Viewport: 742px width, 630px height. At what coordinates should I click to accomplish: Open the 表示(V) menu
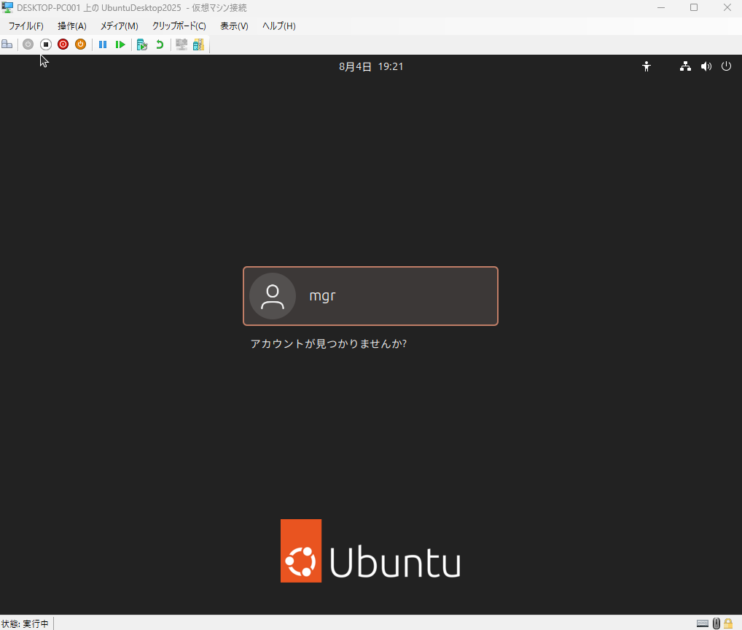[234, 26]
